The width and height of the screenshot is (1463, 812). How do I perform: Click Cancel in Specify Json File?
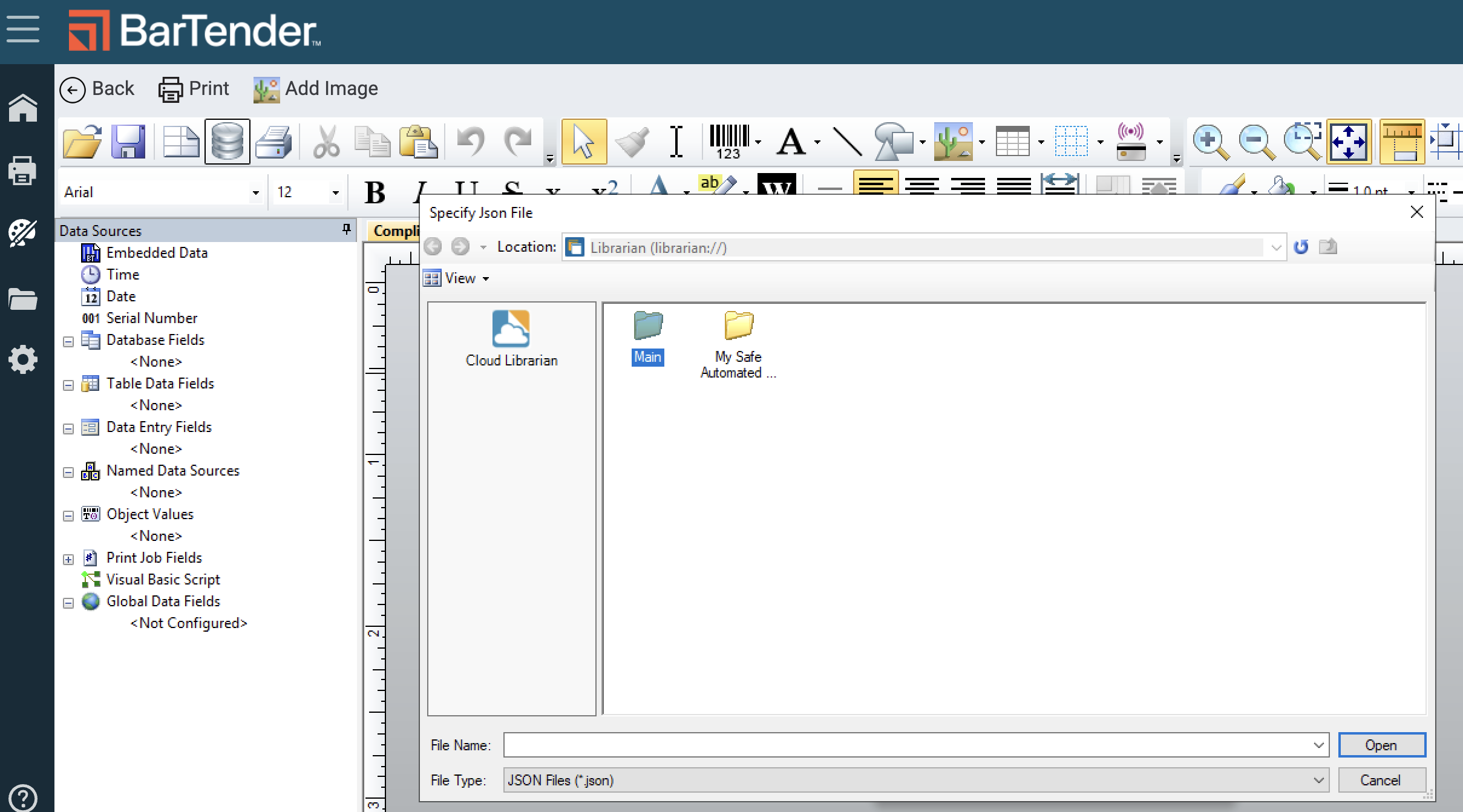1381,780
